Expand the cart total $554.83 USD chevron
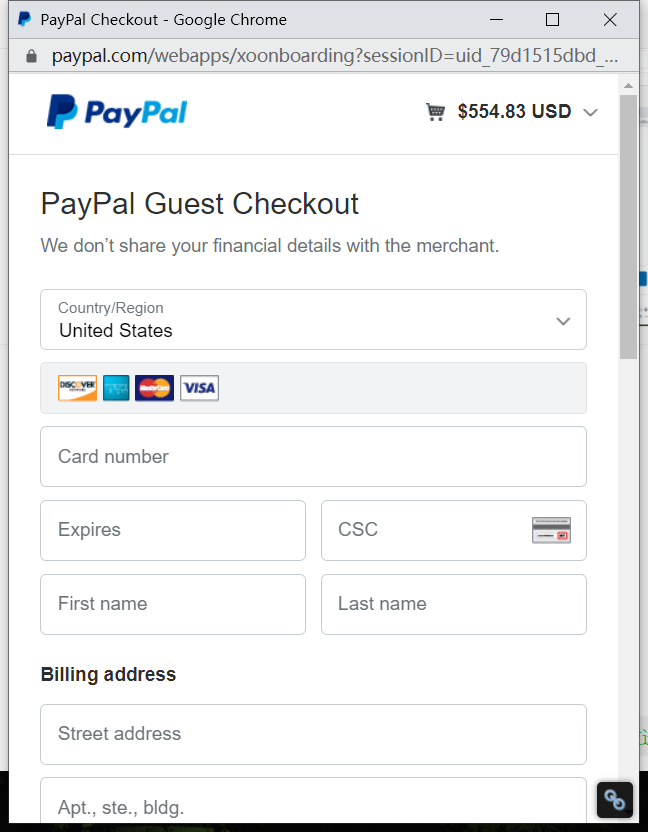This screenshot has width=648, height=832. point(590,112)
